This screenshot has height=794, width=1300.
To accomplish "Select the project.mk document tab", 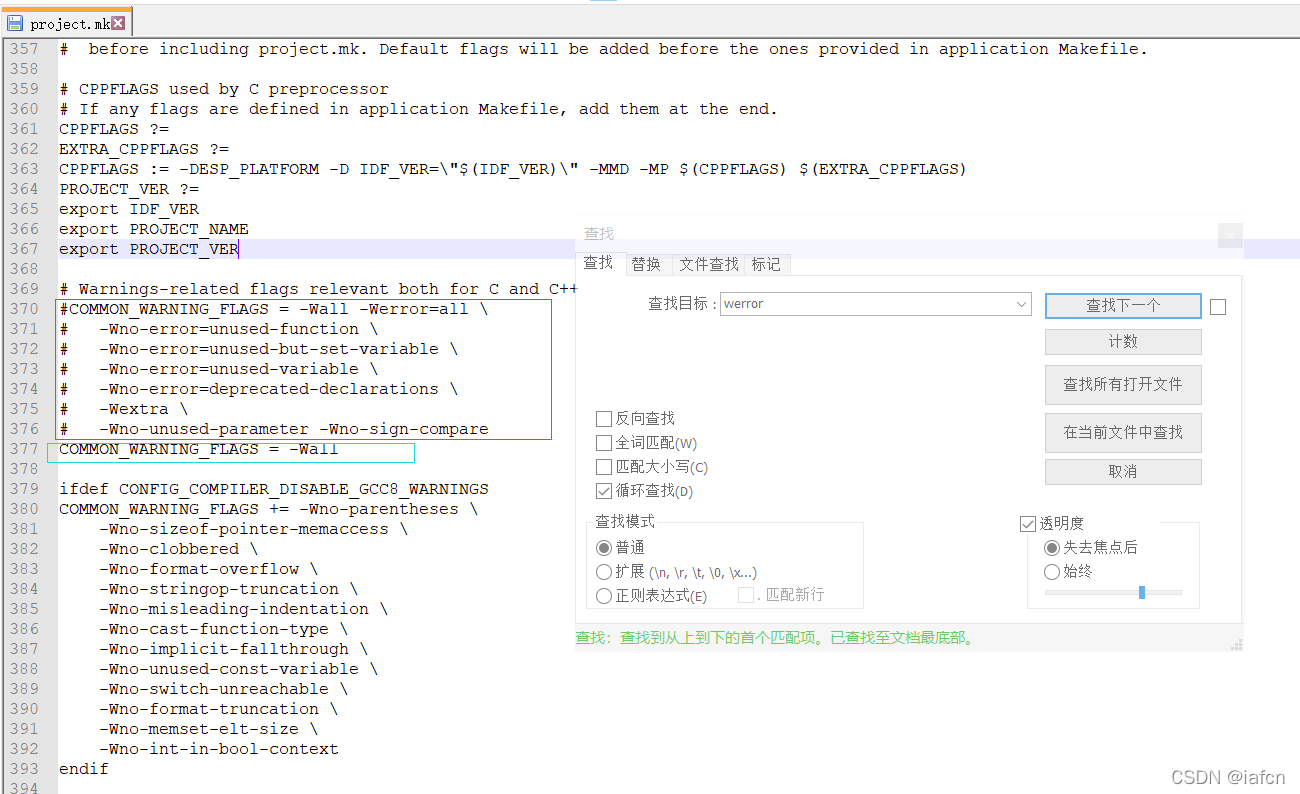I will [67, 23].
